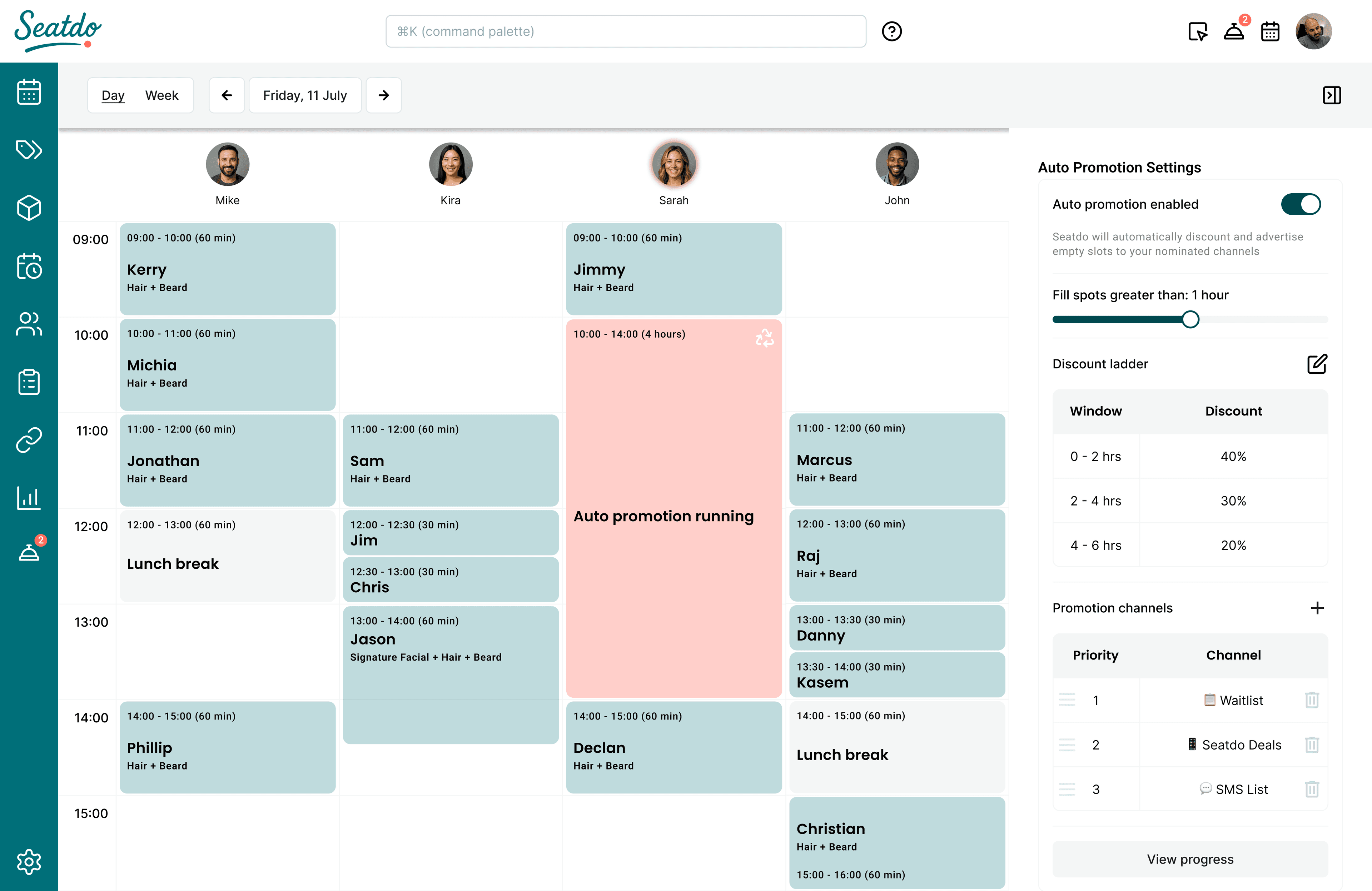Viewport: 1372px width, 891px height.
Task: Click the box/products sidebar icon
Action: tap(29, 208)
